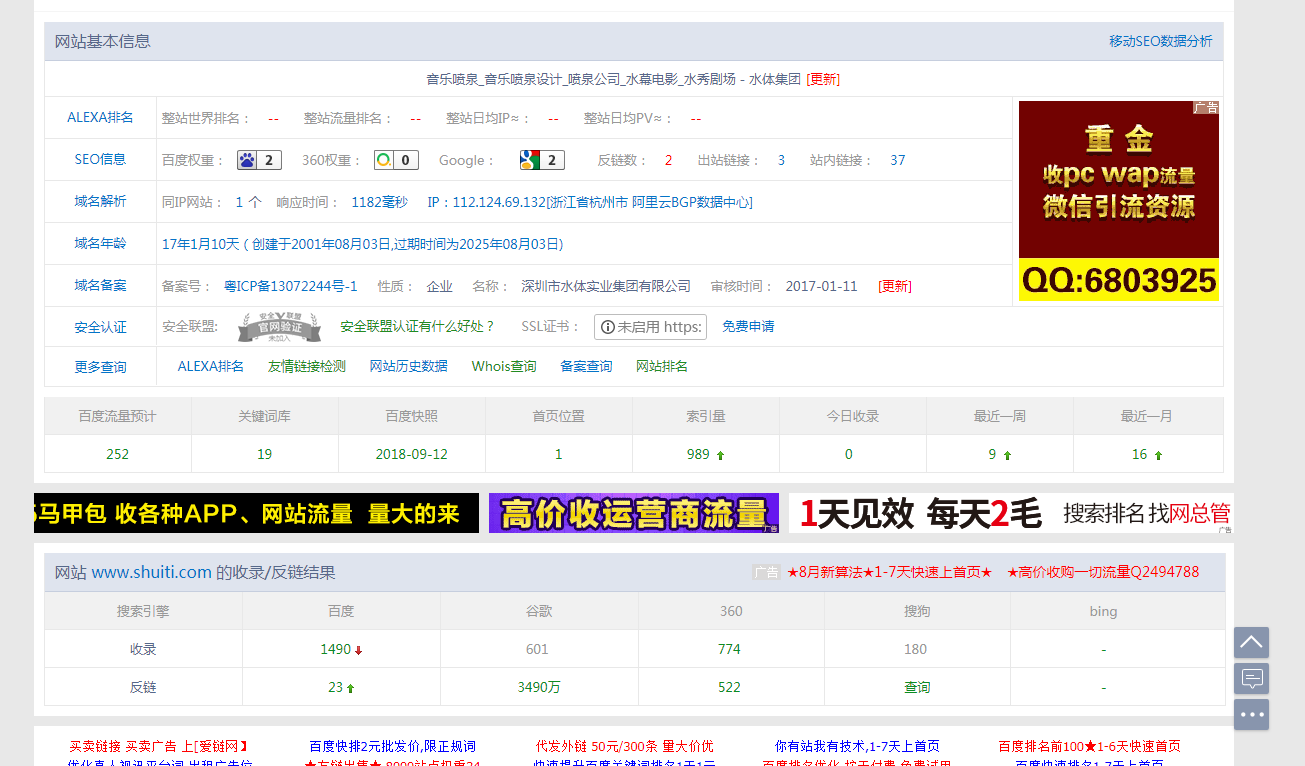Open the 友情链接检测 tool link

pos(306,366)
